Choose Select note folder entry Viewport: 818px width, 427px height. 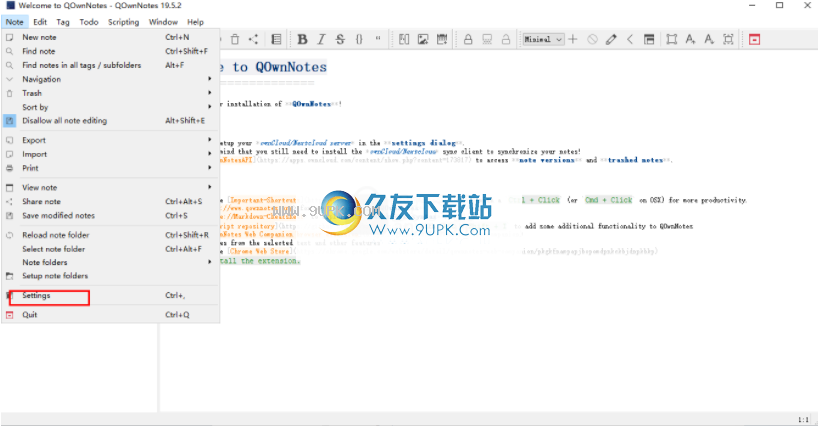tap(111, 249)
